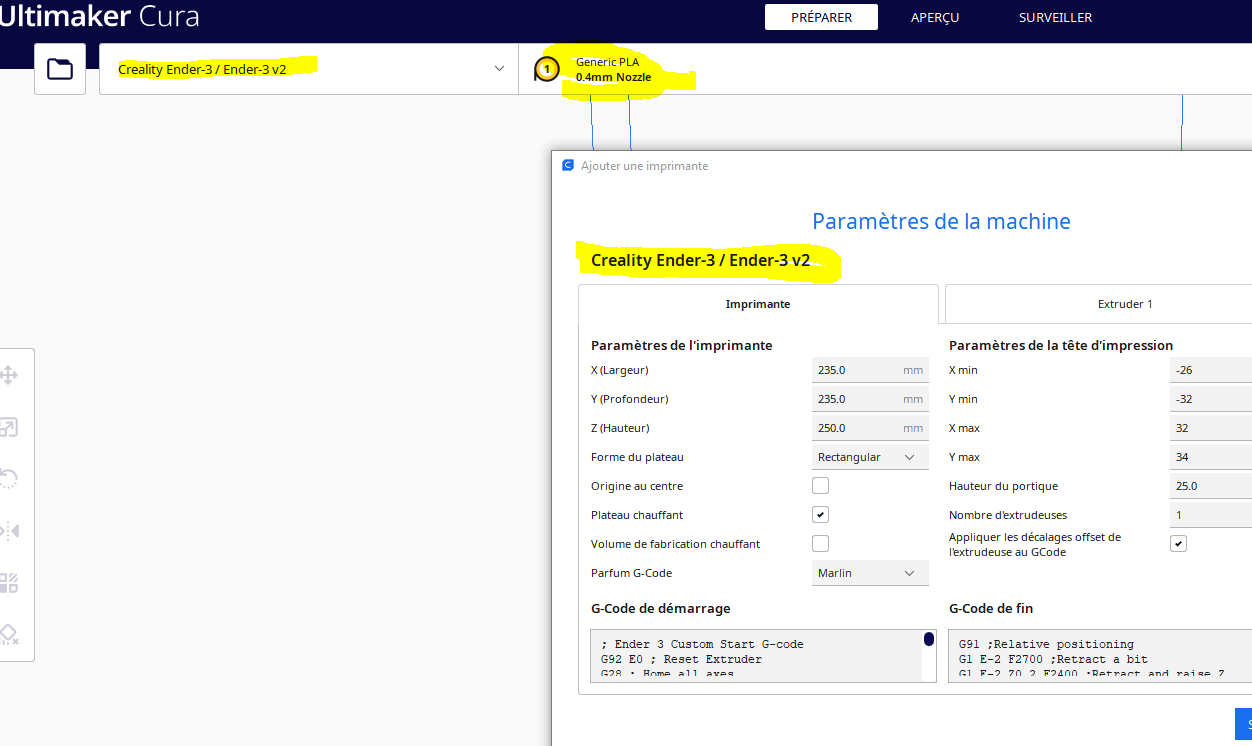Click the X (Largeur) input field
The image size is (1252, 746).
(x=870, y=370)
